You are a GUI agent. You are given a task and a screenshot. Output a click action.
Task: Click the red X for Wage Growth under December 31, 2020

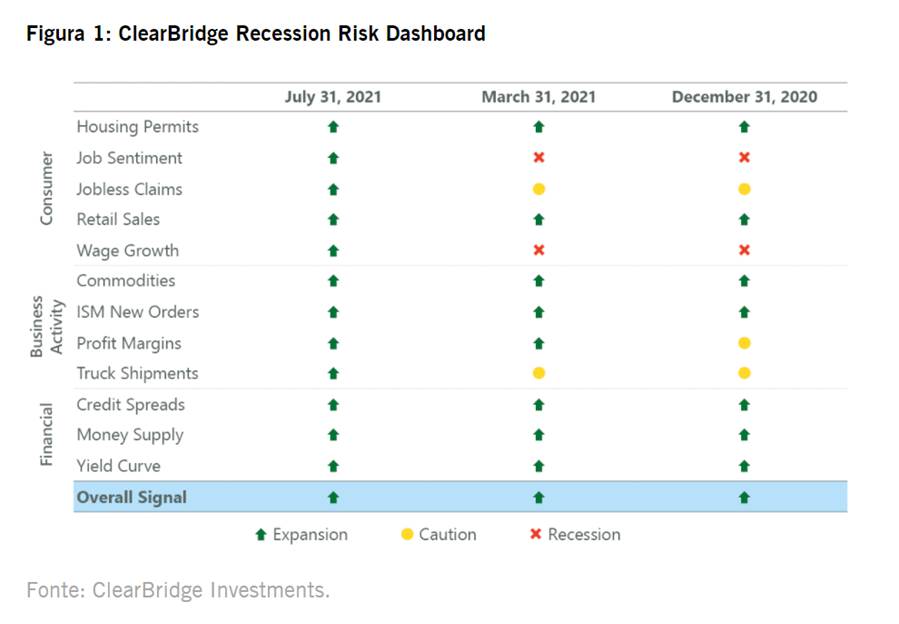pyautogui.click(x=744, y=250)
